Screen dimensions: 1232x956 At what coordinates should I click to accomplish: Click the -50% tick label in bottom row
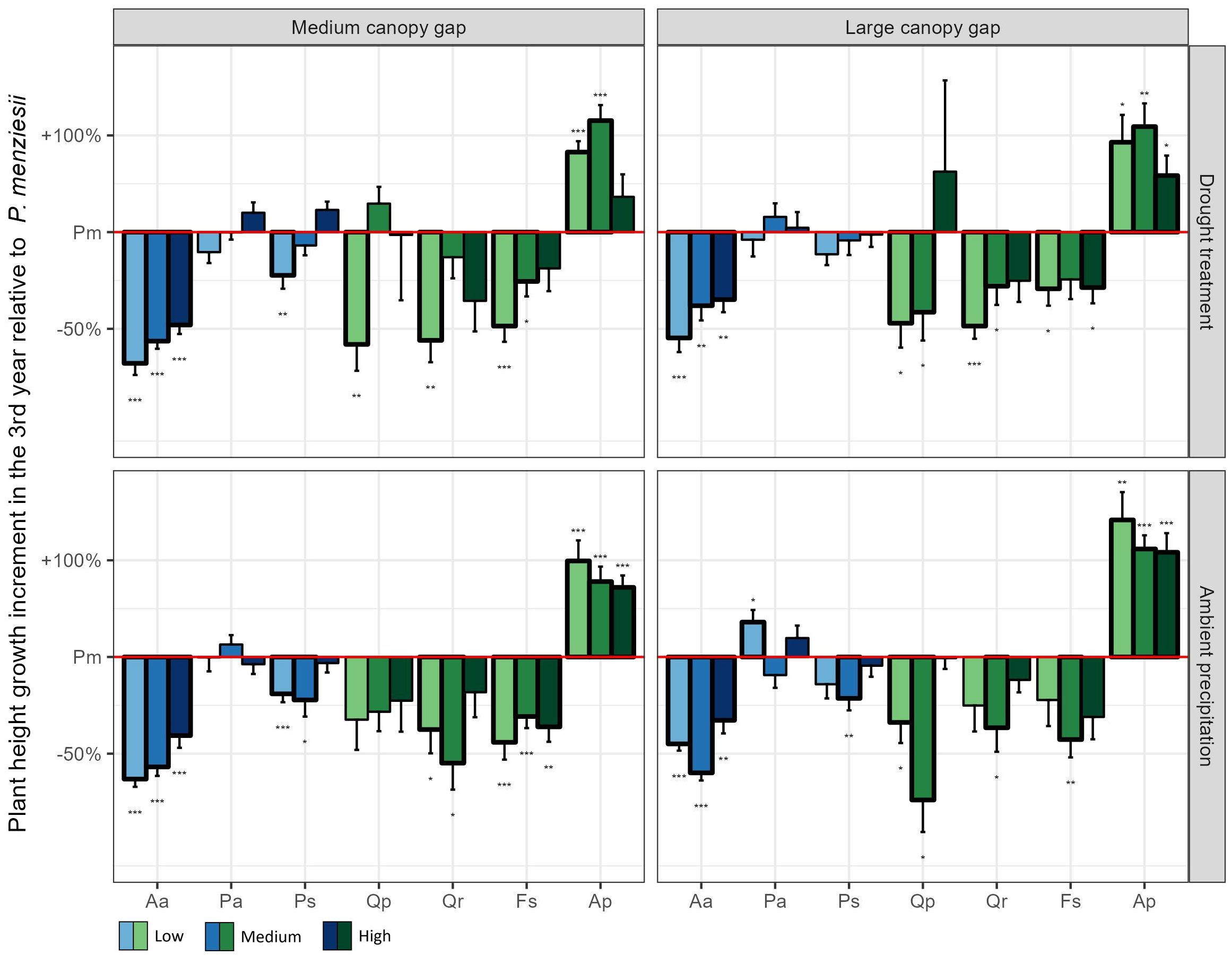tap(78, 754)
